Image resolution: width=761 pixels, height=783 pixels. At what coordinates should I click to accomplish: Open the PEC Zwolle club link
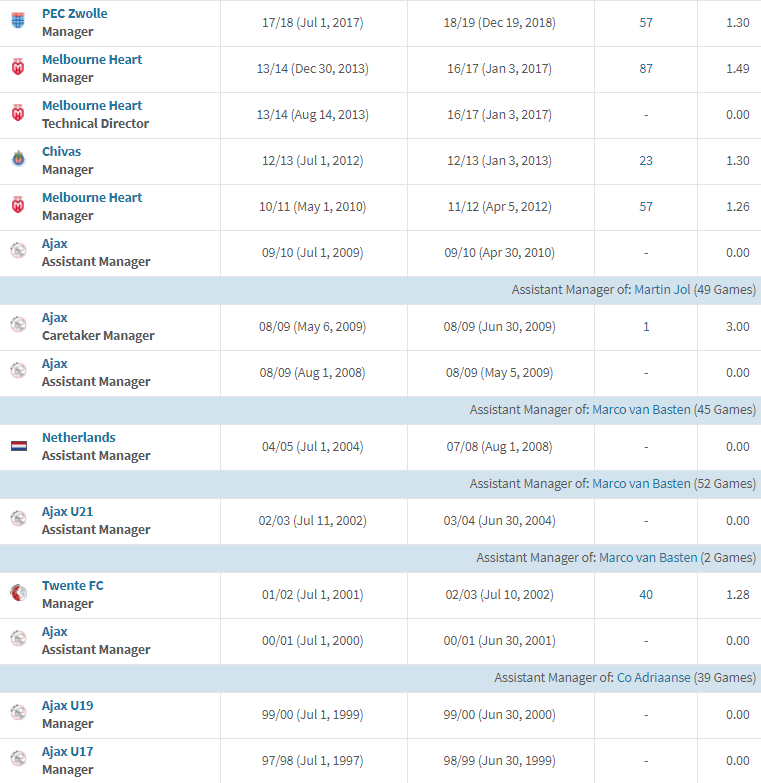[x=74, y=14]
